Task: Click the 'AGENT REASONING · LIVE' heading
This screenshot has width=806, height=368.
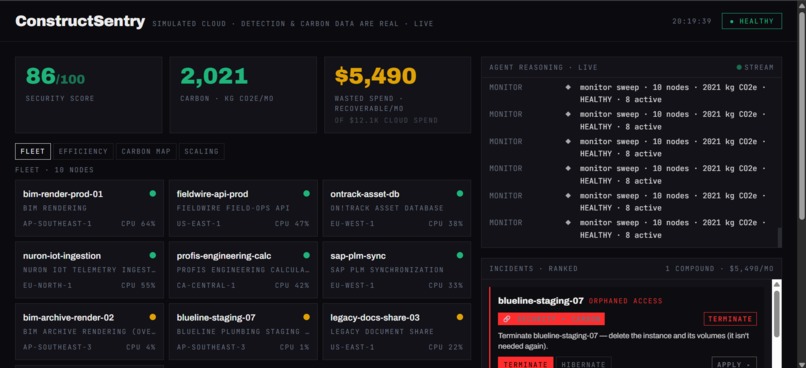Action: 543,67
